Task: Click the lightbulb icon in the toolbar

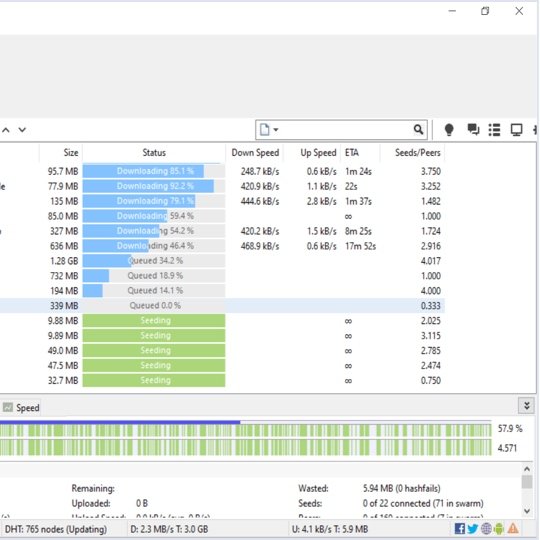Action: click(449, 130)
